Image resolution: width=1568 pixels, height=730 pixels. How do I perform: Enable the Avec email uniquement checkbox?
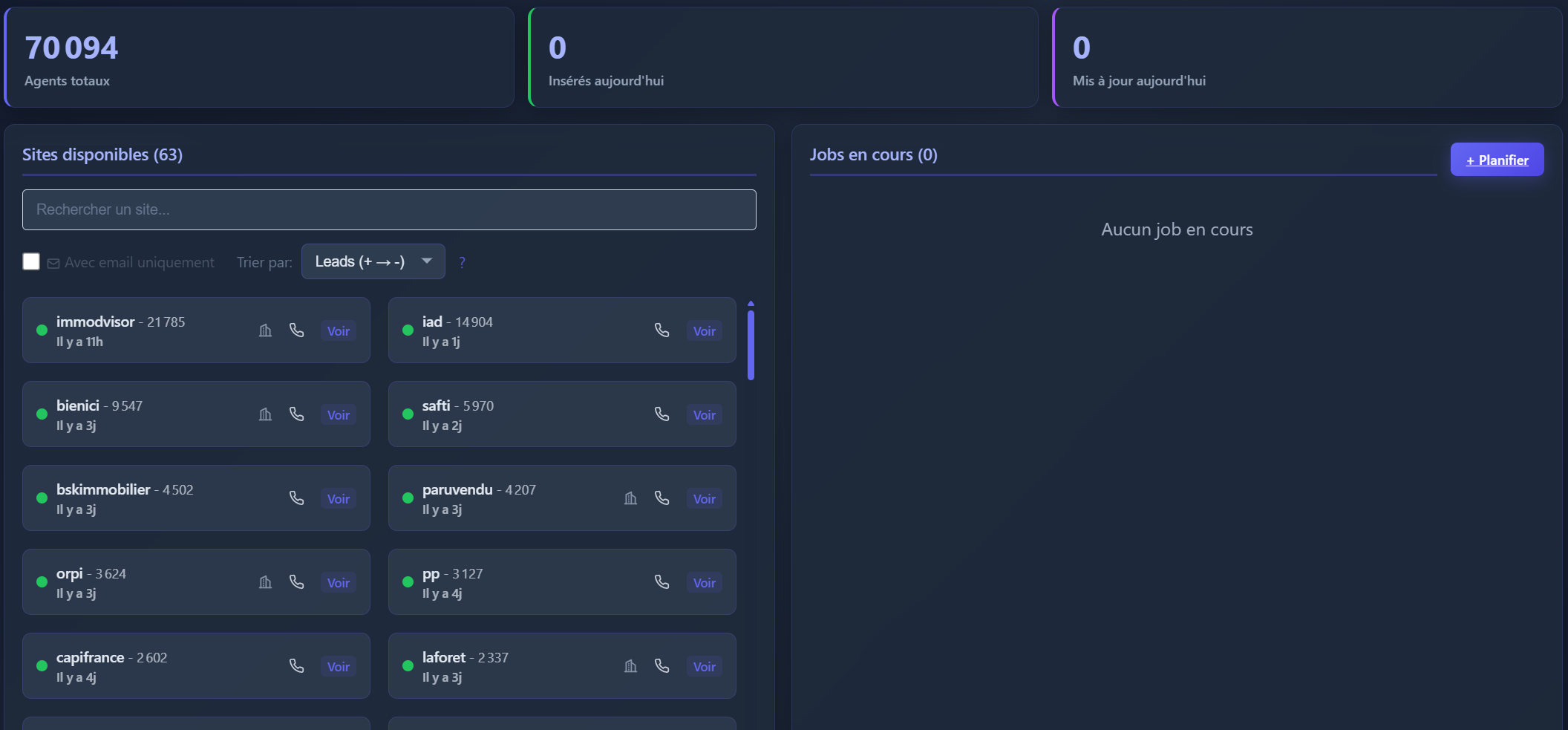[x=30, y=261]
